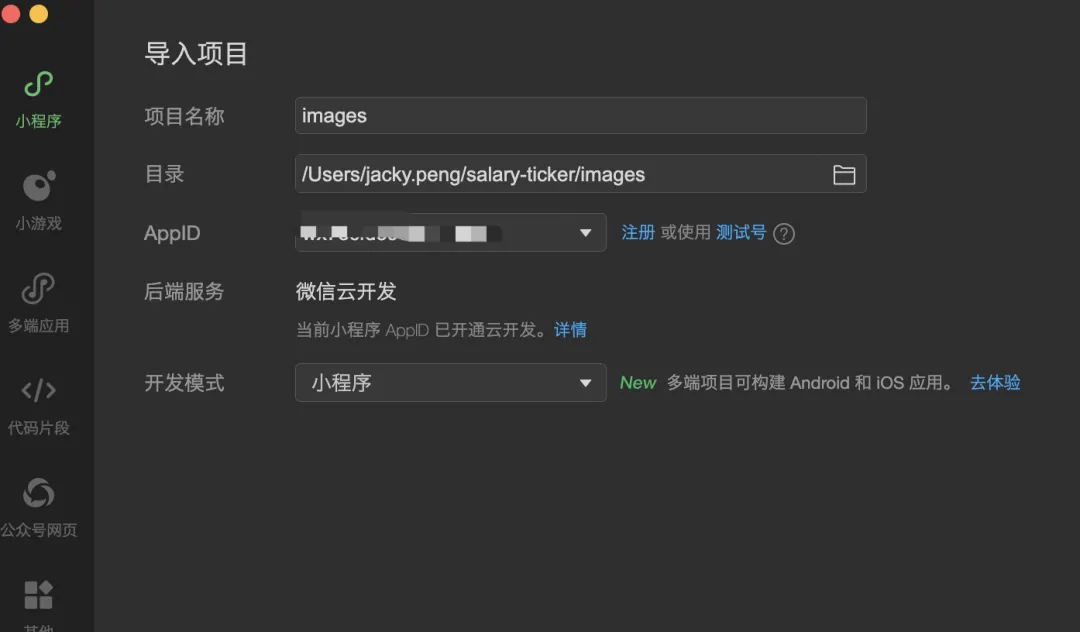Switch to 多端应用 multi-platform app section

click(39, 303)
